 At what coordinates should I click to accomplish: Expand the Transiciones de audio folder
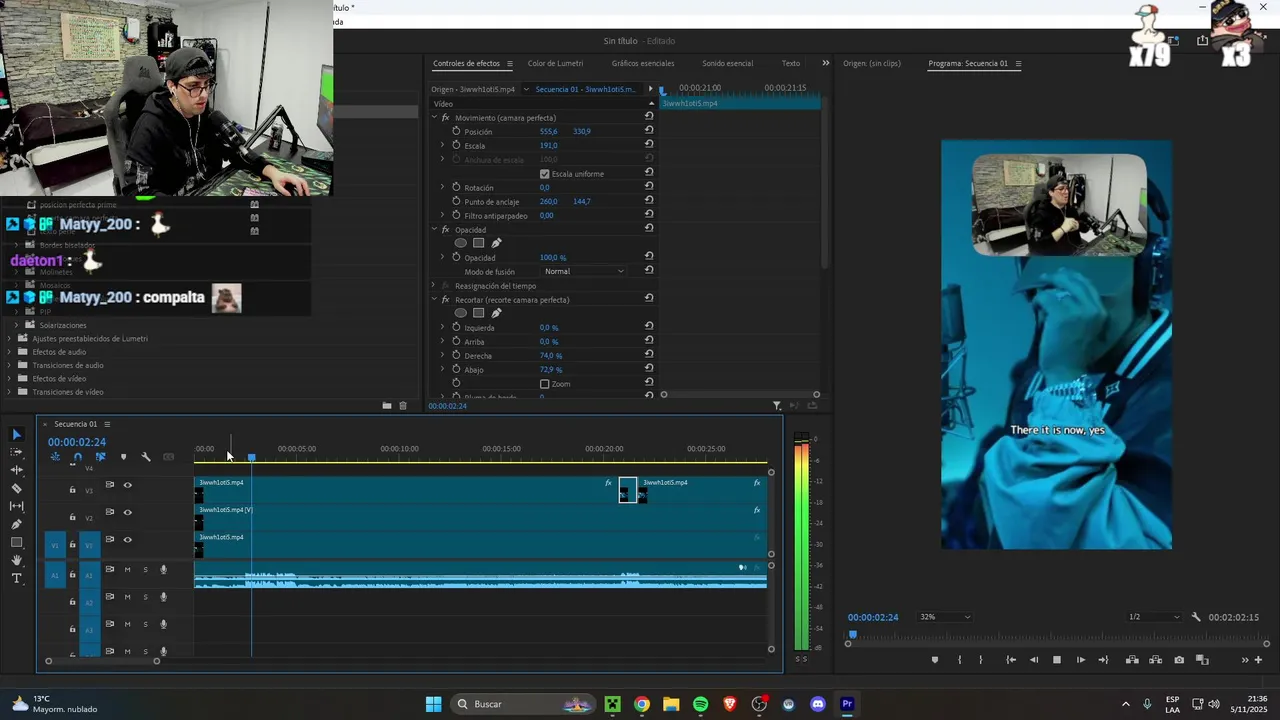(x=10, y=365)
